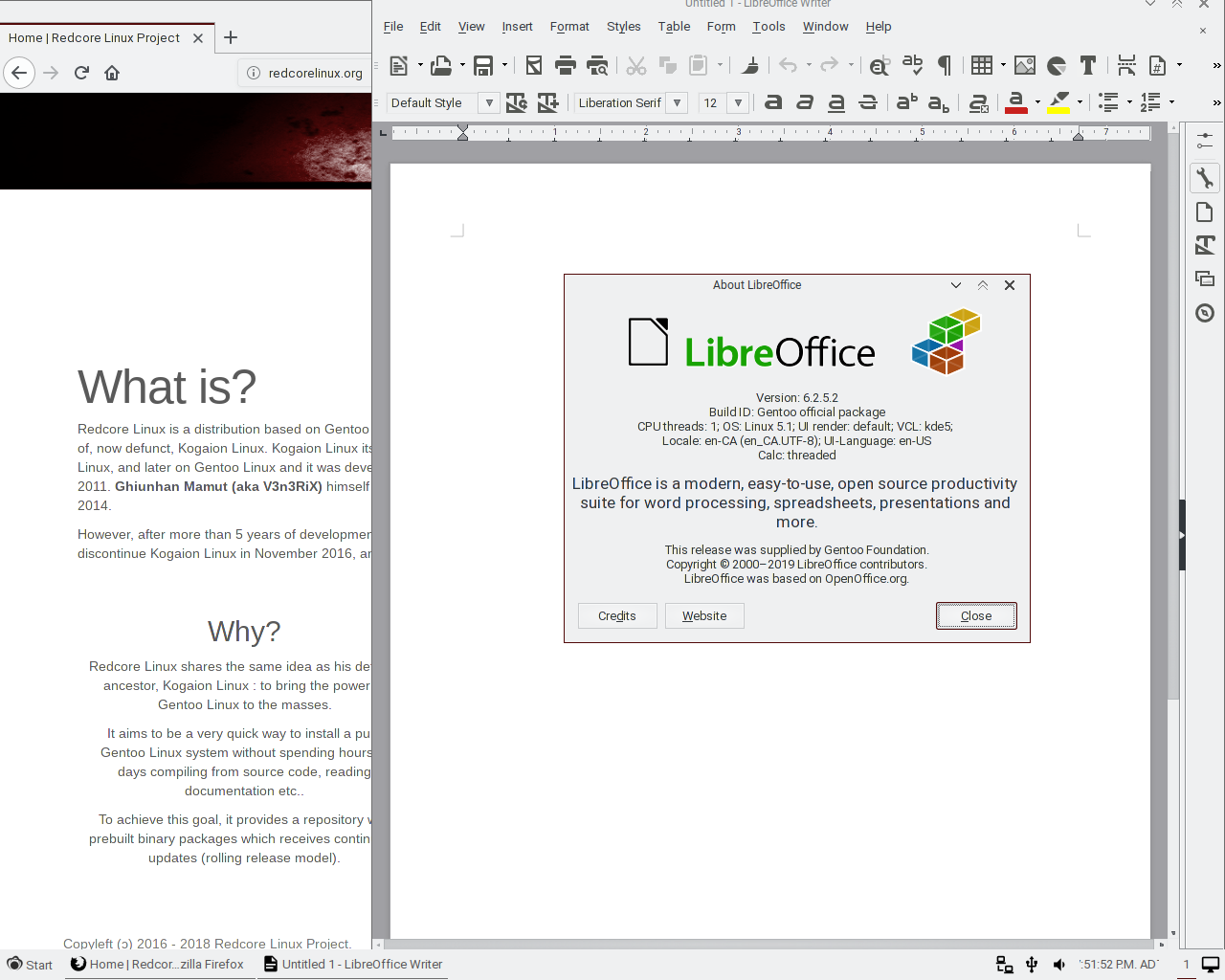Open the sidebar Page panel
1225x980 pixels.
pos(1205,212)
